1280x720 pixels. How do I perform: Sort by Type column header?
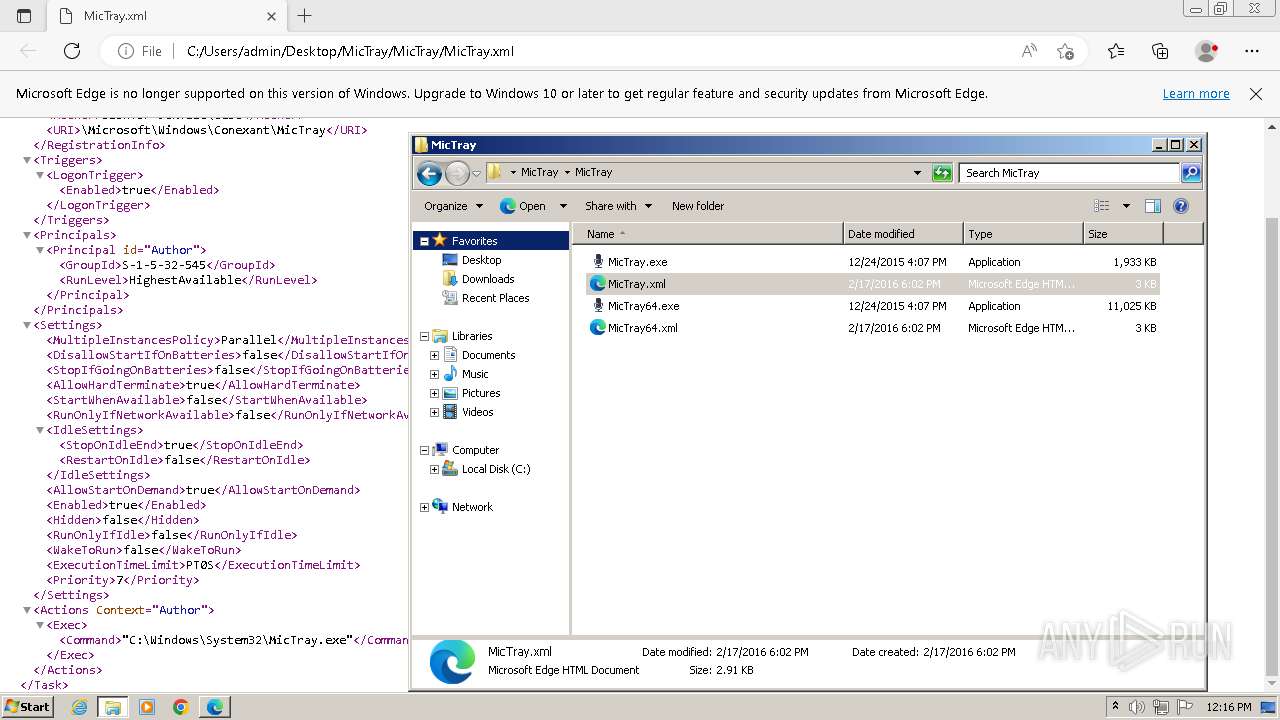[1023, 234]
